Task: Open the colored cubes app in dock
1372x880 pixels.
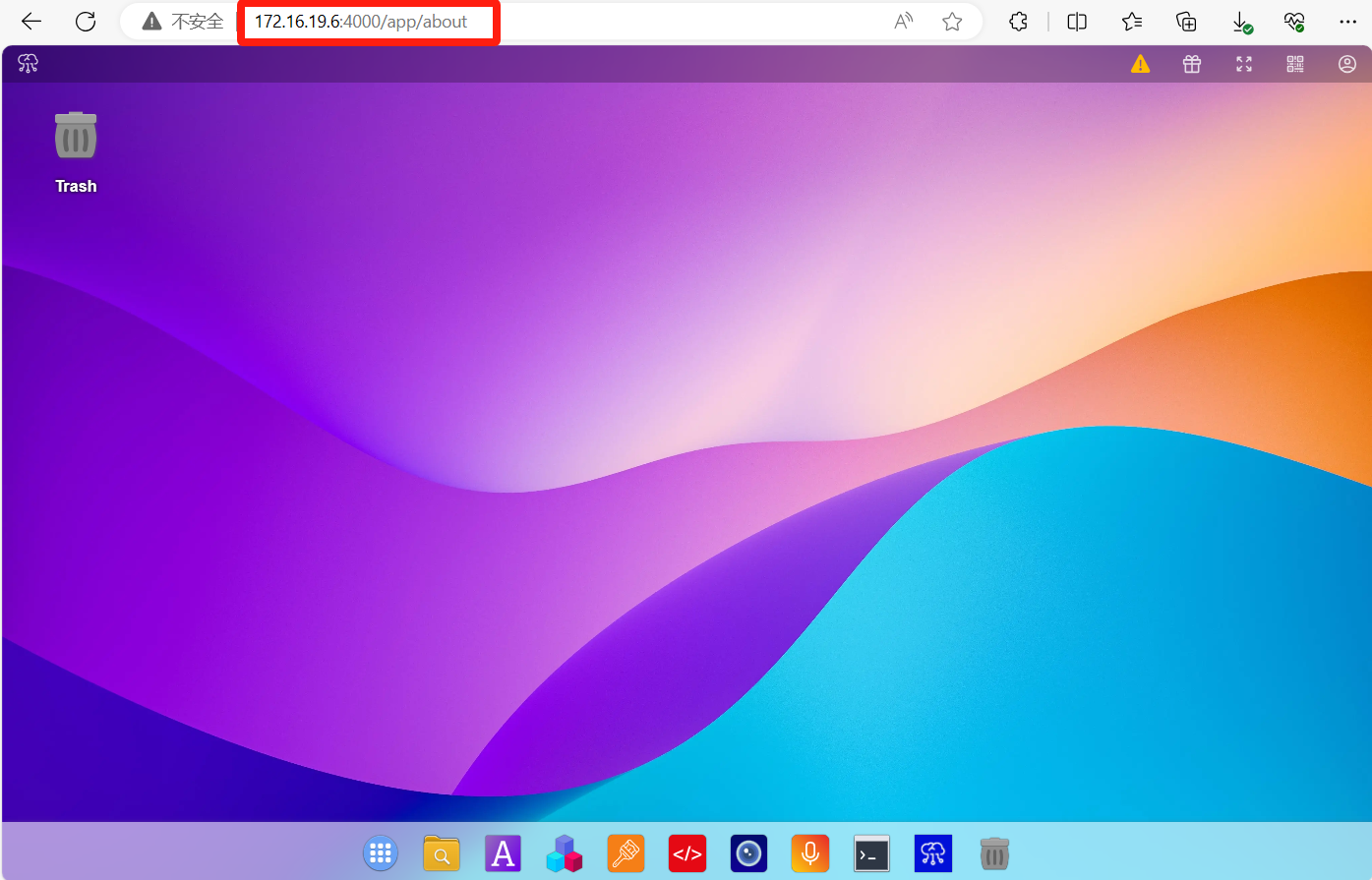Action: 564,853
